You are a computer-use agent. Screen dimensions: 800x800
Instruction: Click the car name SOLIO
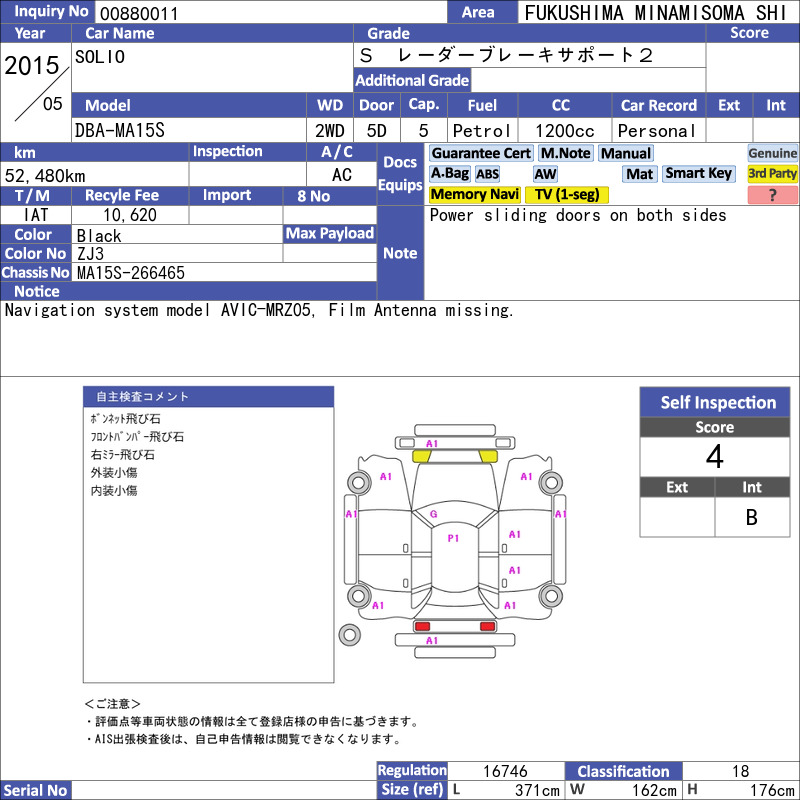100,57
